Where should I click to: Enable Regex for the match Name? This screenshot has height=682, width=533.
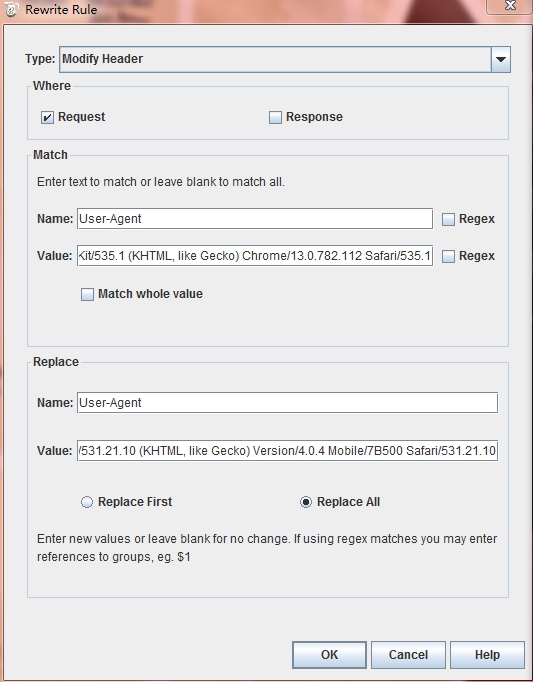pyautogui.click(x=448, y=219)
